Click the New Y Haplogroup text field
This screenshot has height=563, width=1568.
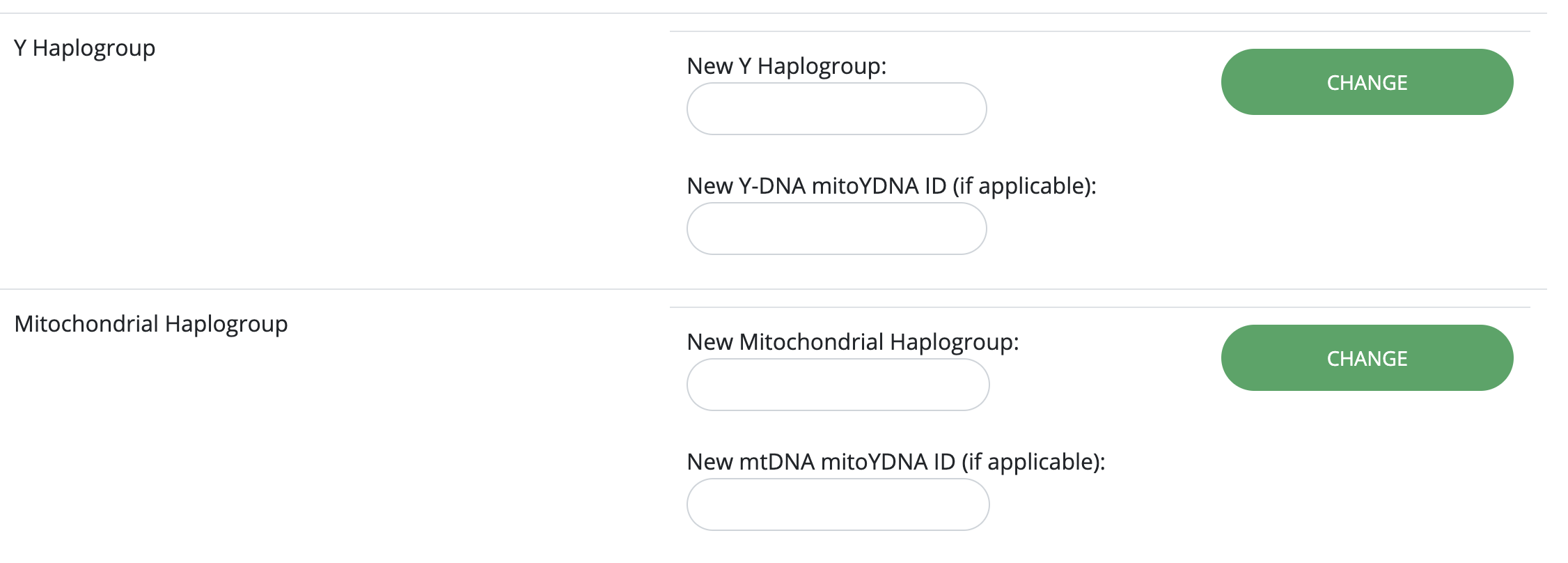(x=836, y=109)
